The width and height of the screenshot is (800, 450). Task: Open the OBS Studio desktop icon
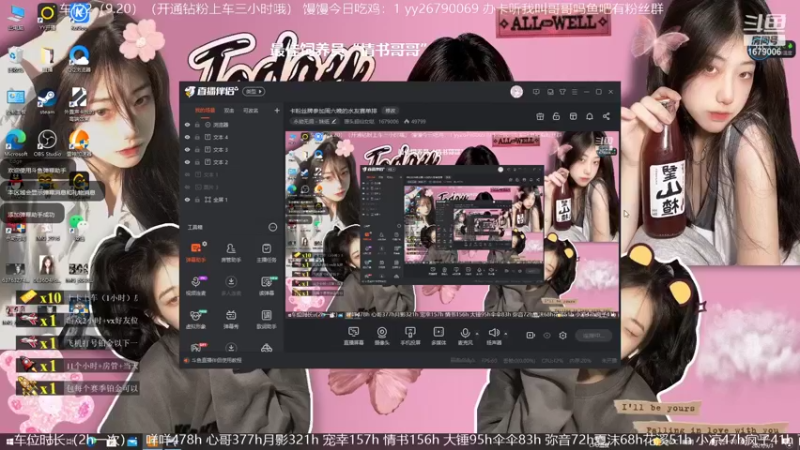point(47,143)
